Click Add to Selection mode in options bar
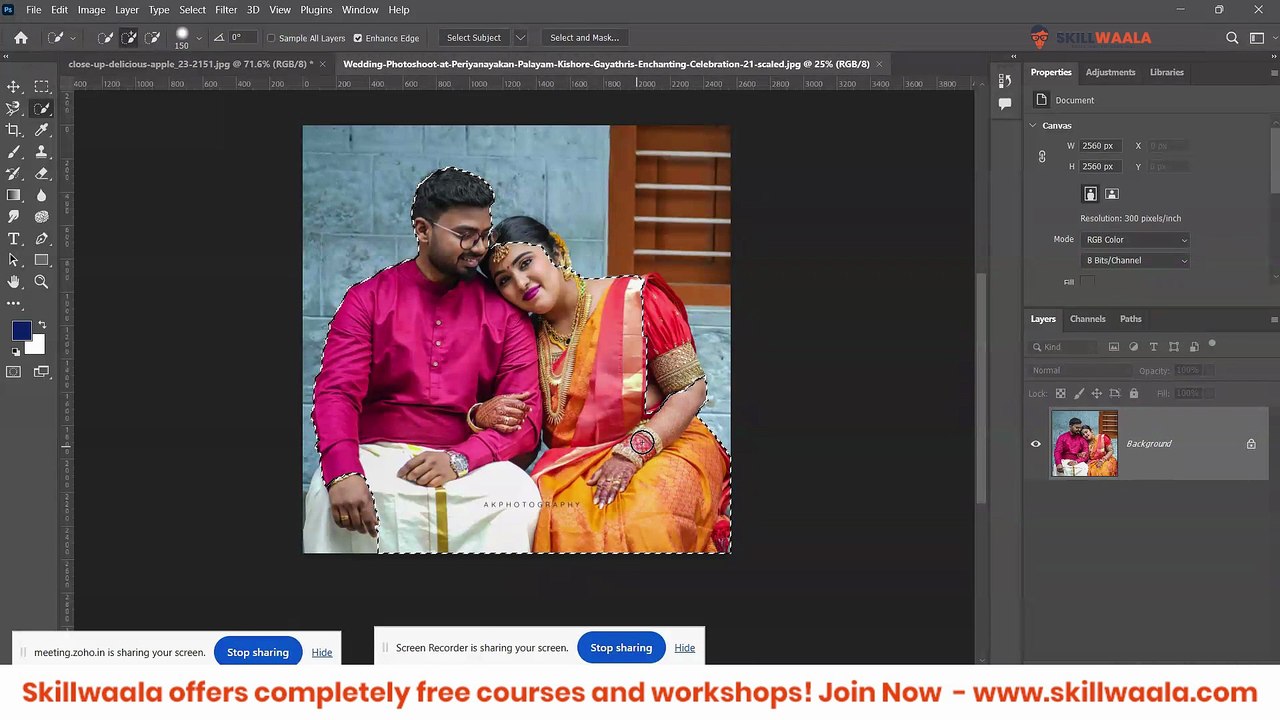The height and width of the screenshot is (720, 1280). pyautogui.click(x=129, y=38)
